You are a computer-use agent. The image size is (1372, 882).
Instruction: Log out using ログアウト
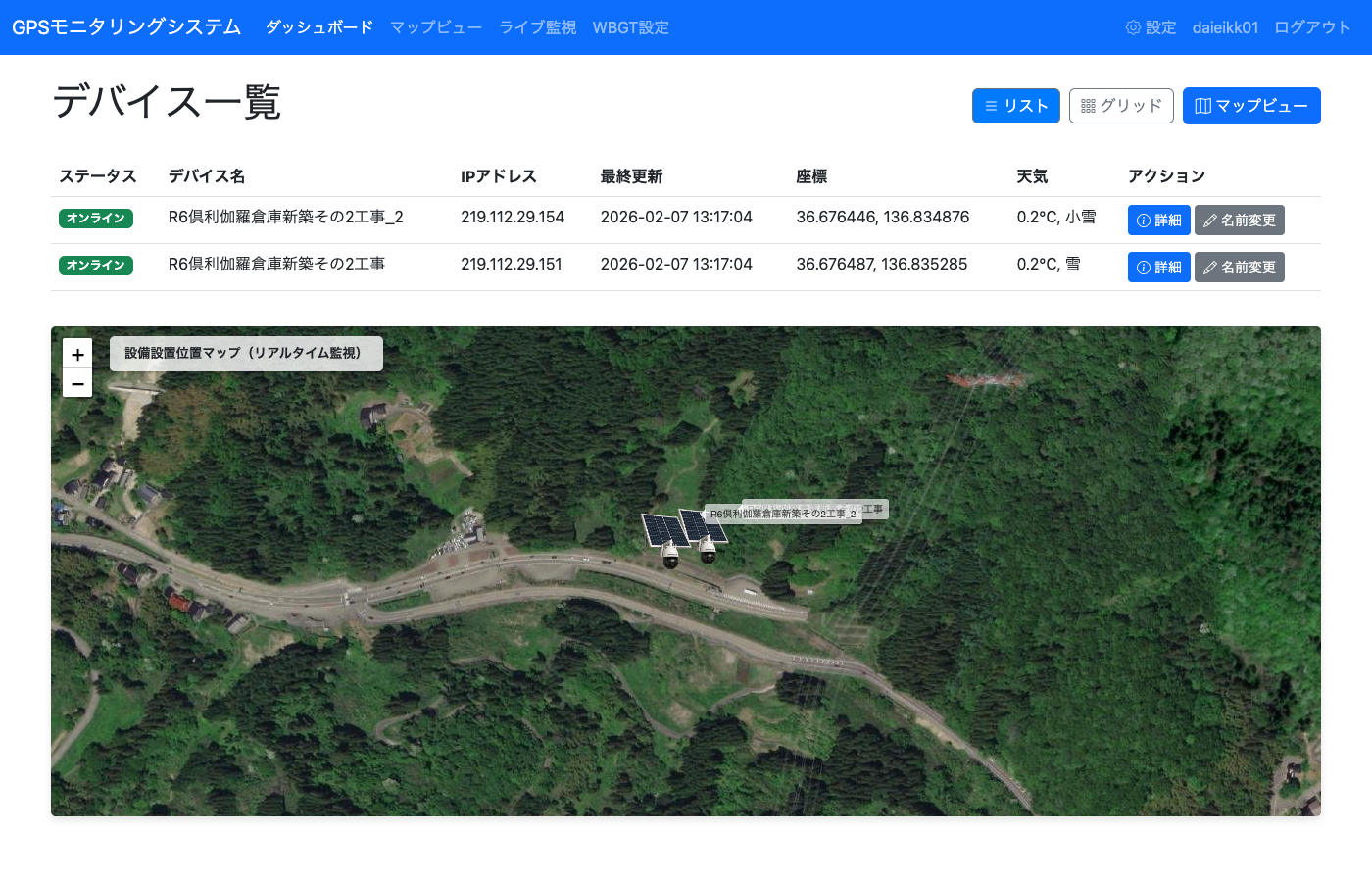tap(1312, 27)
